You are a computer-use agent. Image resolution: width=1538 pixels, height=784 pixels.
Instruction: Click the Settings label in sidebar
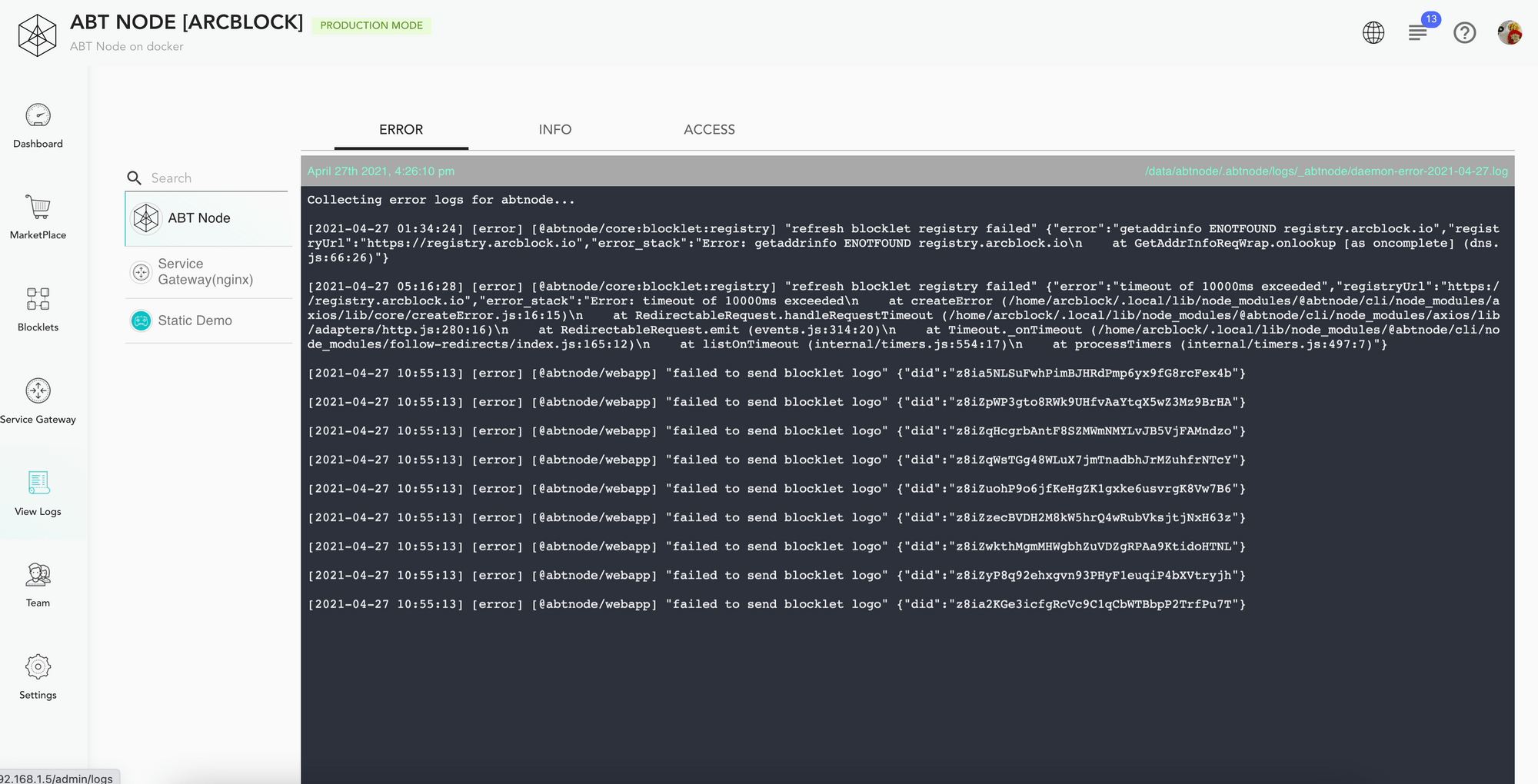[x=38, y=695]
